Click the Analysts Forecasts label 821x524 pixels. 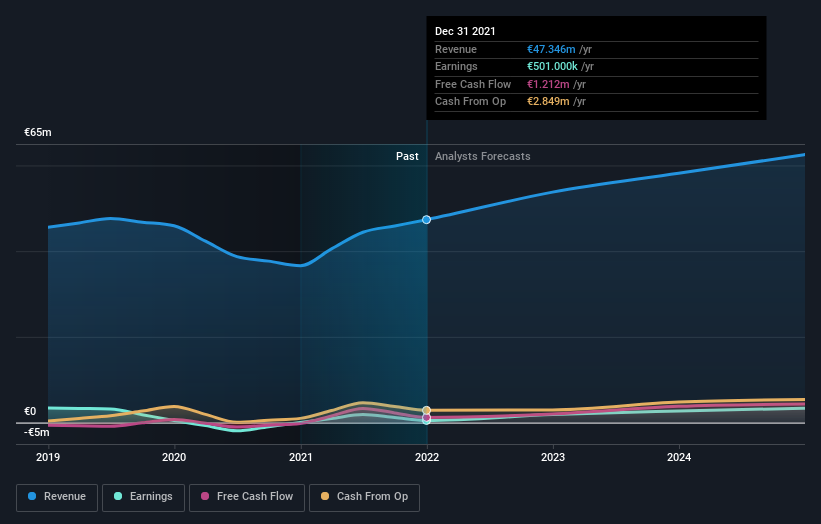coord(483,156)
